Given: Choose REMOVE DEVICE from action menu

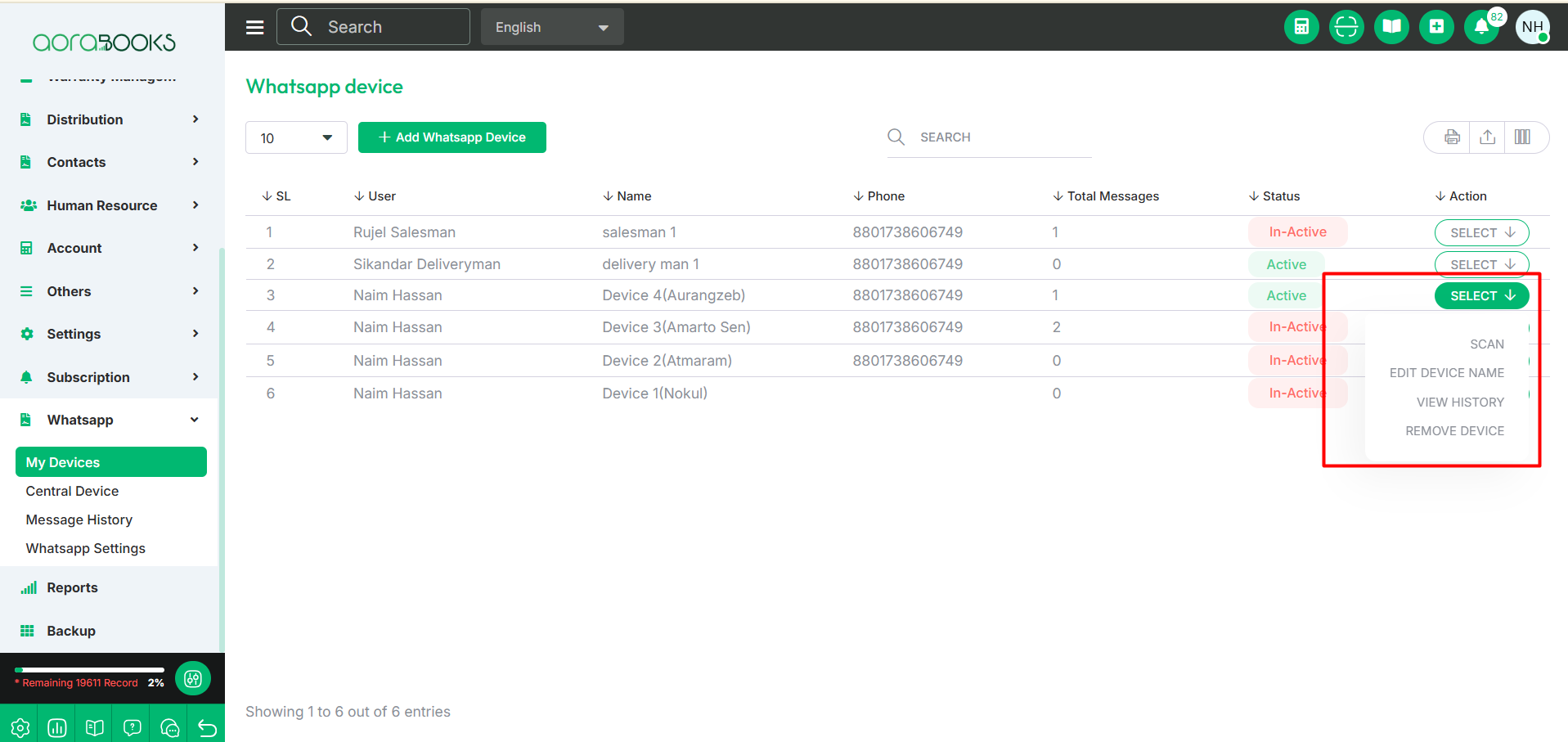Looking at the screenshot, I should pos(1454,431).
